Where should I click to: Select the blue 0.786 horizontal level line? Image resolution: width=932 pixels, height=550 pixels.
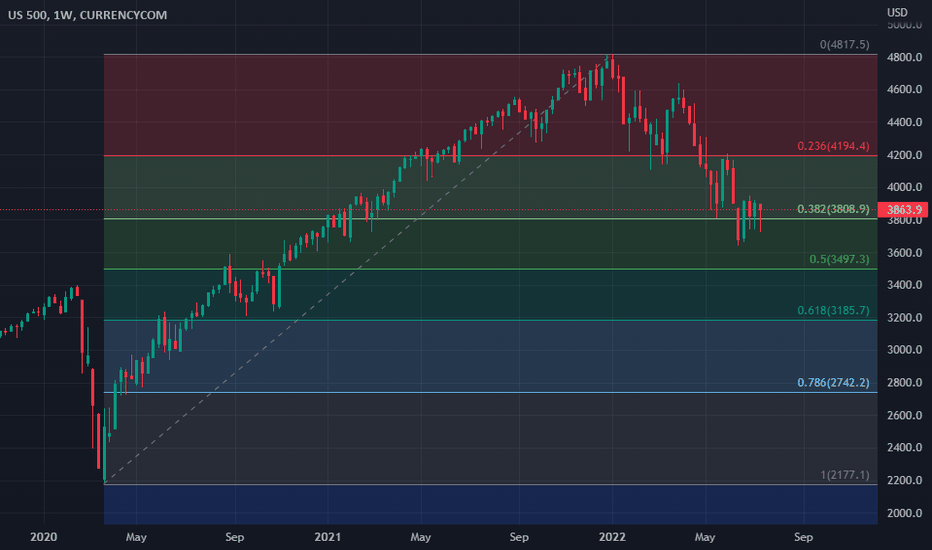pyautogui.click(x=490, y=392)
